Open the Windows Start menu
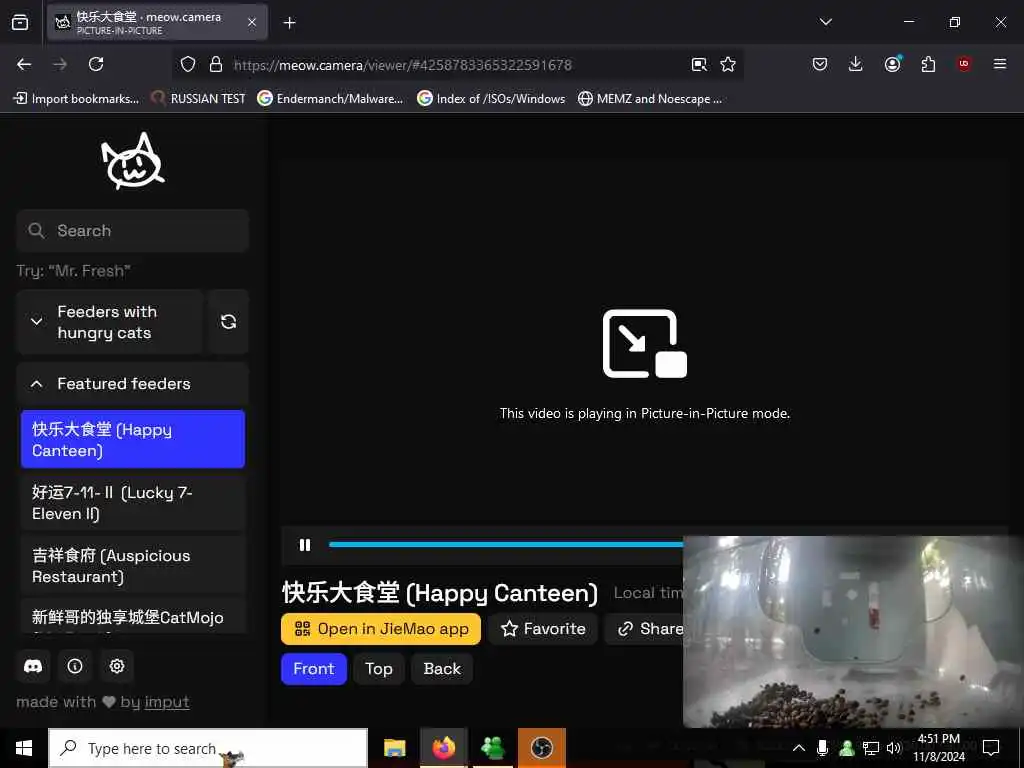This screenshot has width=1024, height=768. pos(24,748)
